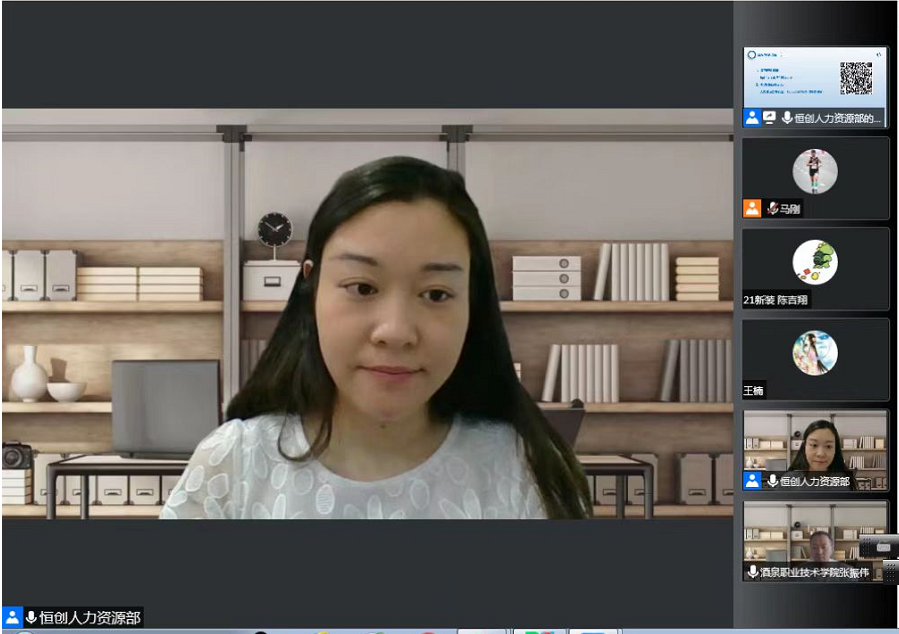This screenshot has height=634, width=899.
Task: Click the 恒创人力资源部 label under the main video
Action: point(91,617)
